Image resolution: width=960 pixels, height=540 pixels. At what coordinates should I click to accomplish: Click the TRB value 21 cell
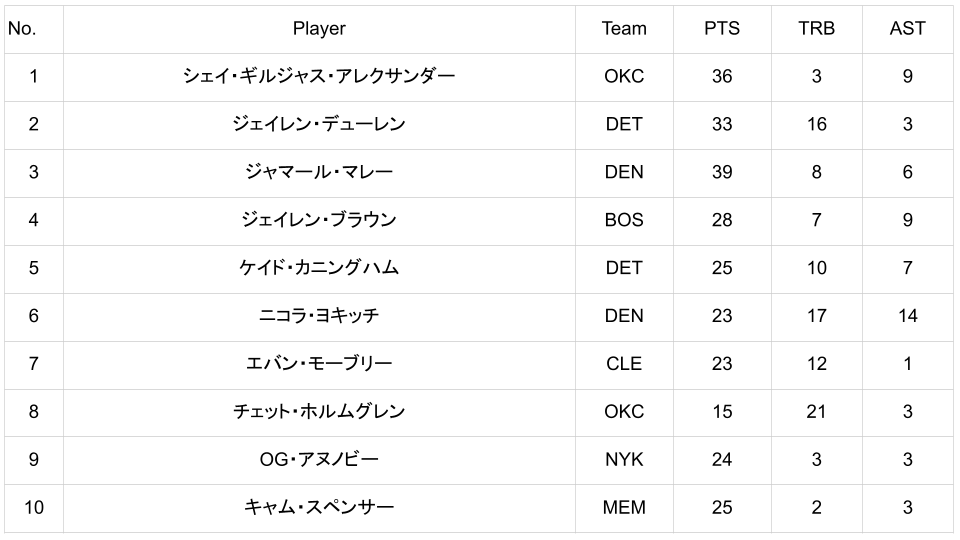[816, 412]
